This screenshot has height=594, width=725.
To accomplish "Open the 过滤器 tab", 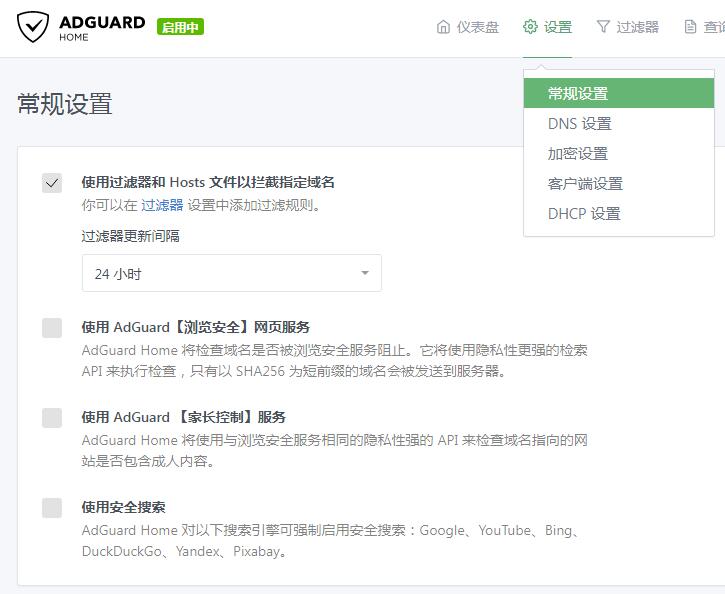I will pos(627,27).
